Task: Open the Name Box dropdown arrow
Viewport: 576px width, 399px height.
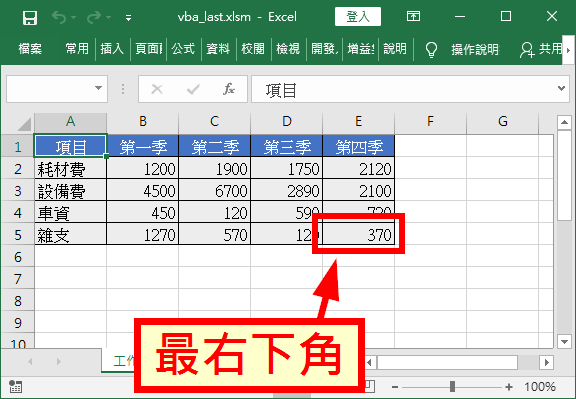Action: (98, 88)
